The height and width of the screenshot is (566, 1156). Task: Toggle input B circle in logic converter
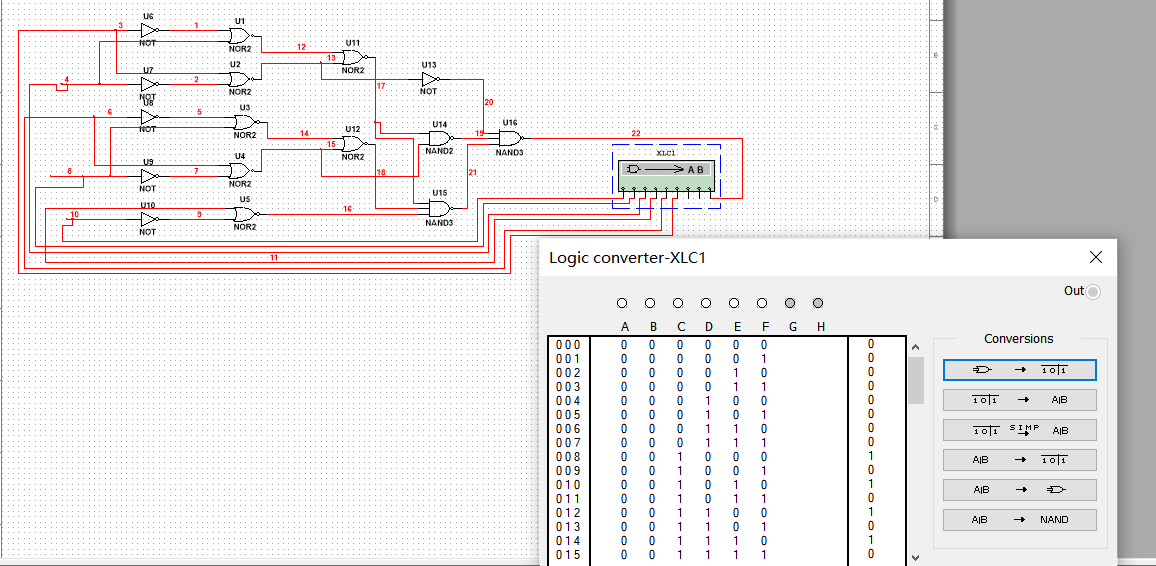pos(650,303)
